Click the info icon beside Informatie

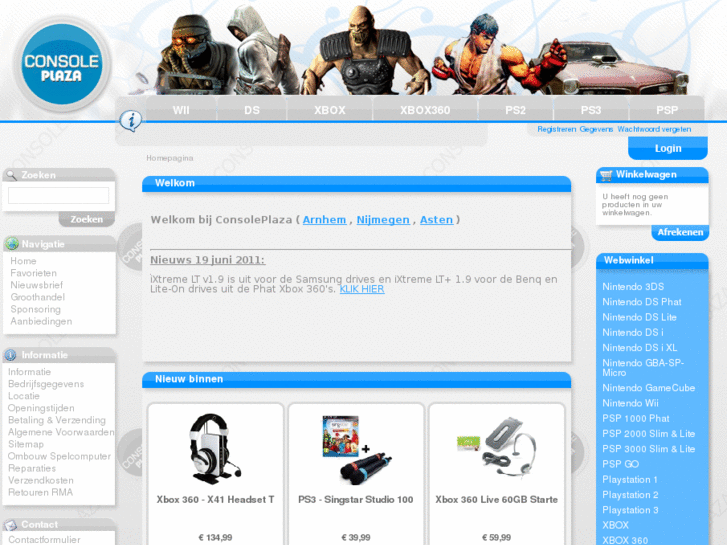tap(11, 355)
